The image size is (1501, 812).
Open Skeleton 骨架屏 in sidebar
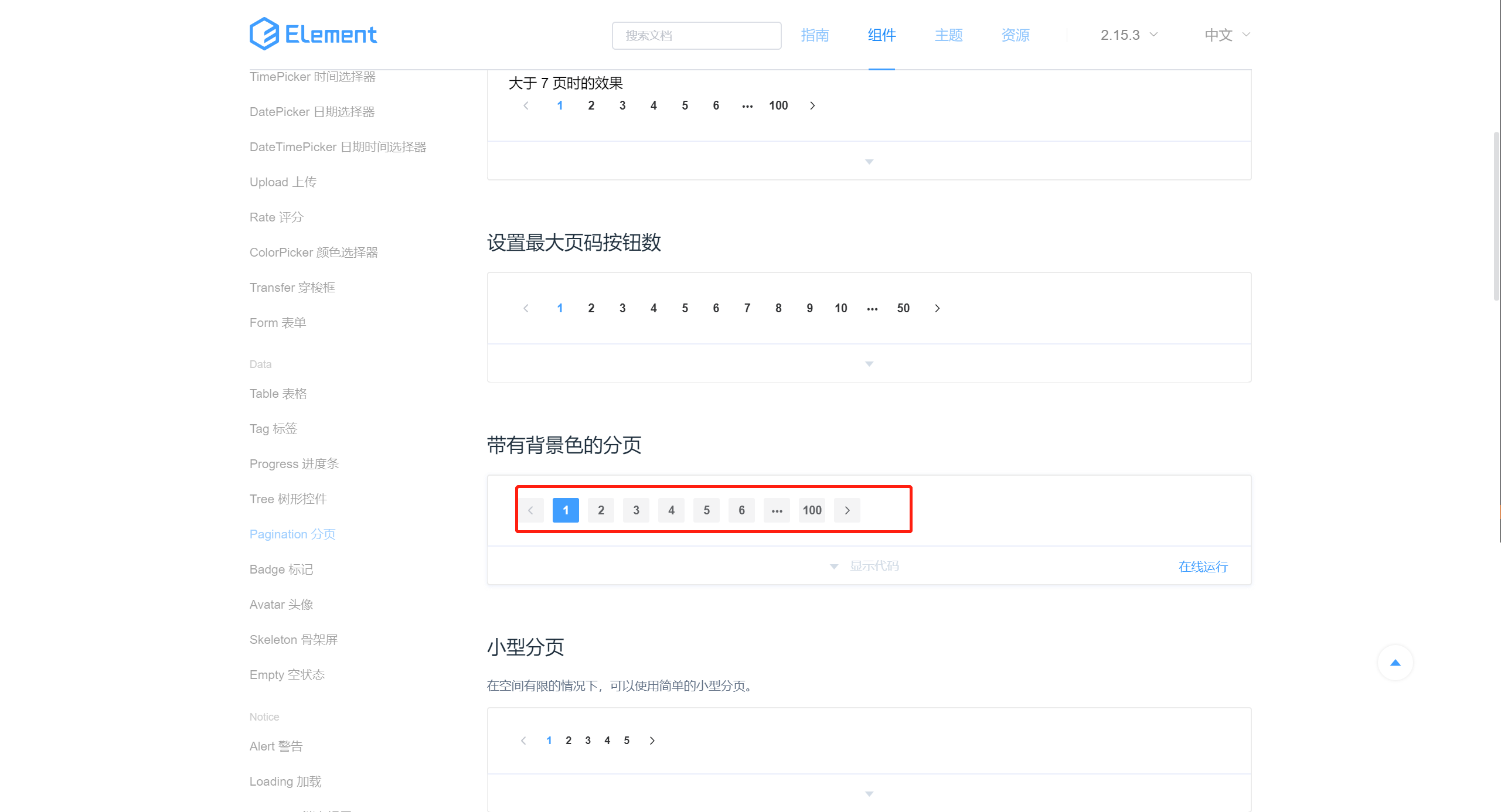[x=294, y=640]
